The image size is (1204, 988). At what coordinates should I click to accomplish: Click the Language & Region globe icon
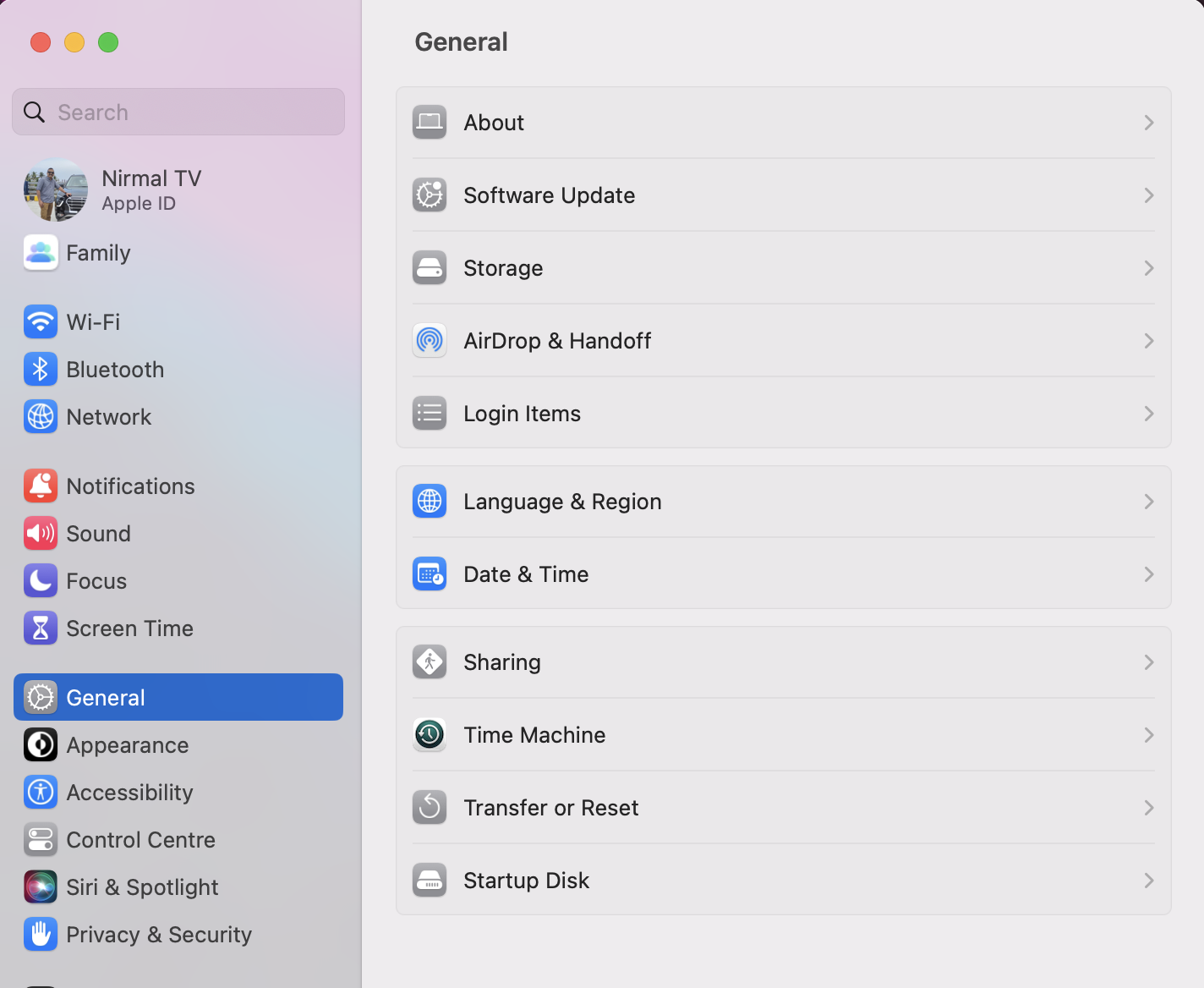coord(430,502)
